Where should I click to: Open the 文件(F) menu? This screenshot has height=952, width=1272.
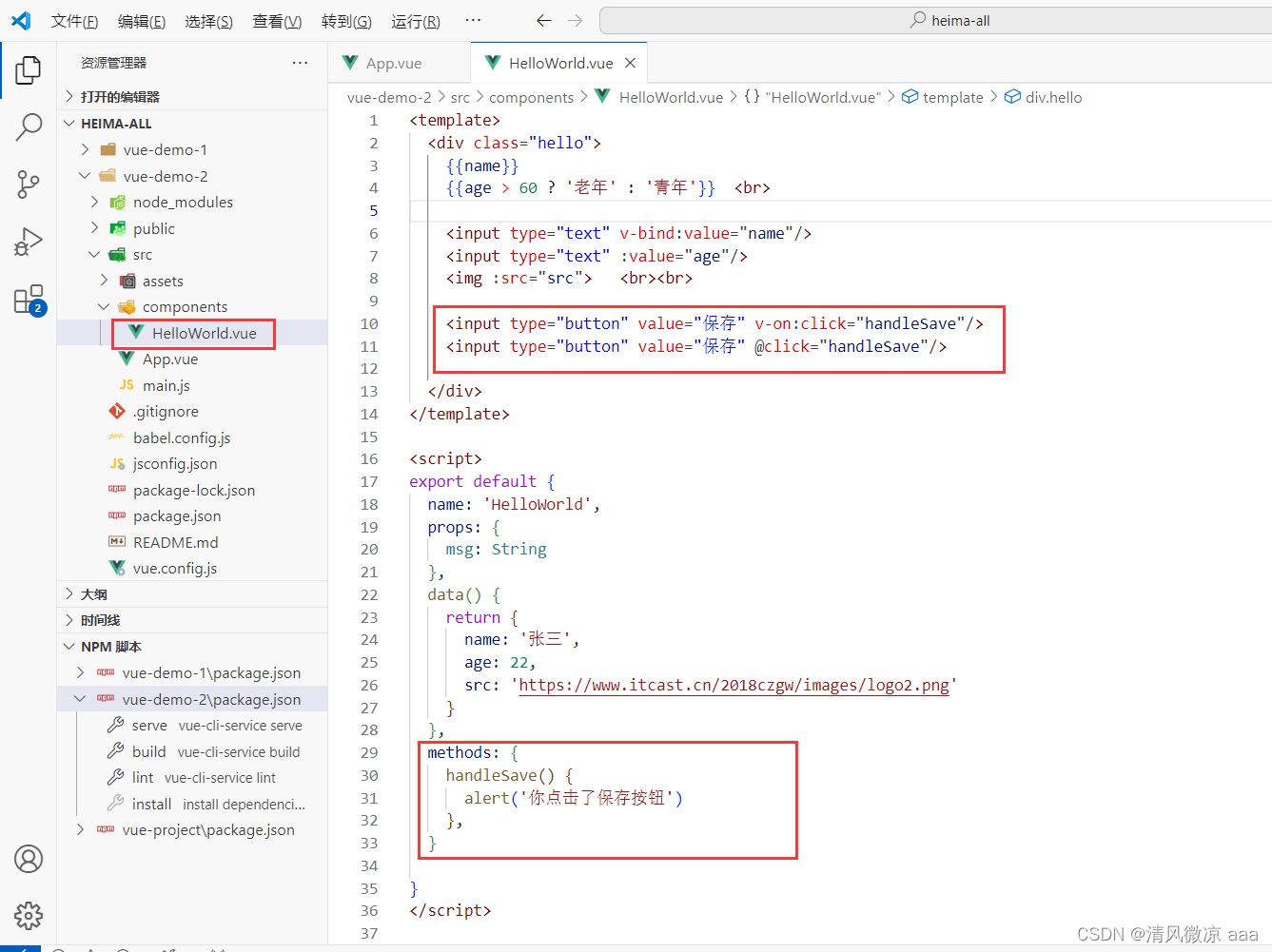point(74,21)
